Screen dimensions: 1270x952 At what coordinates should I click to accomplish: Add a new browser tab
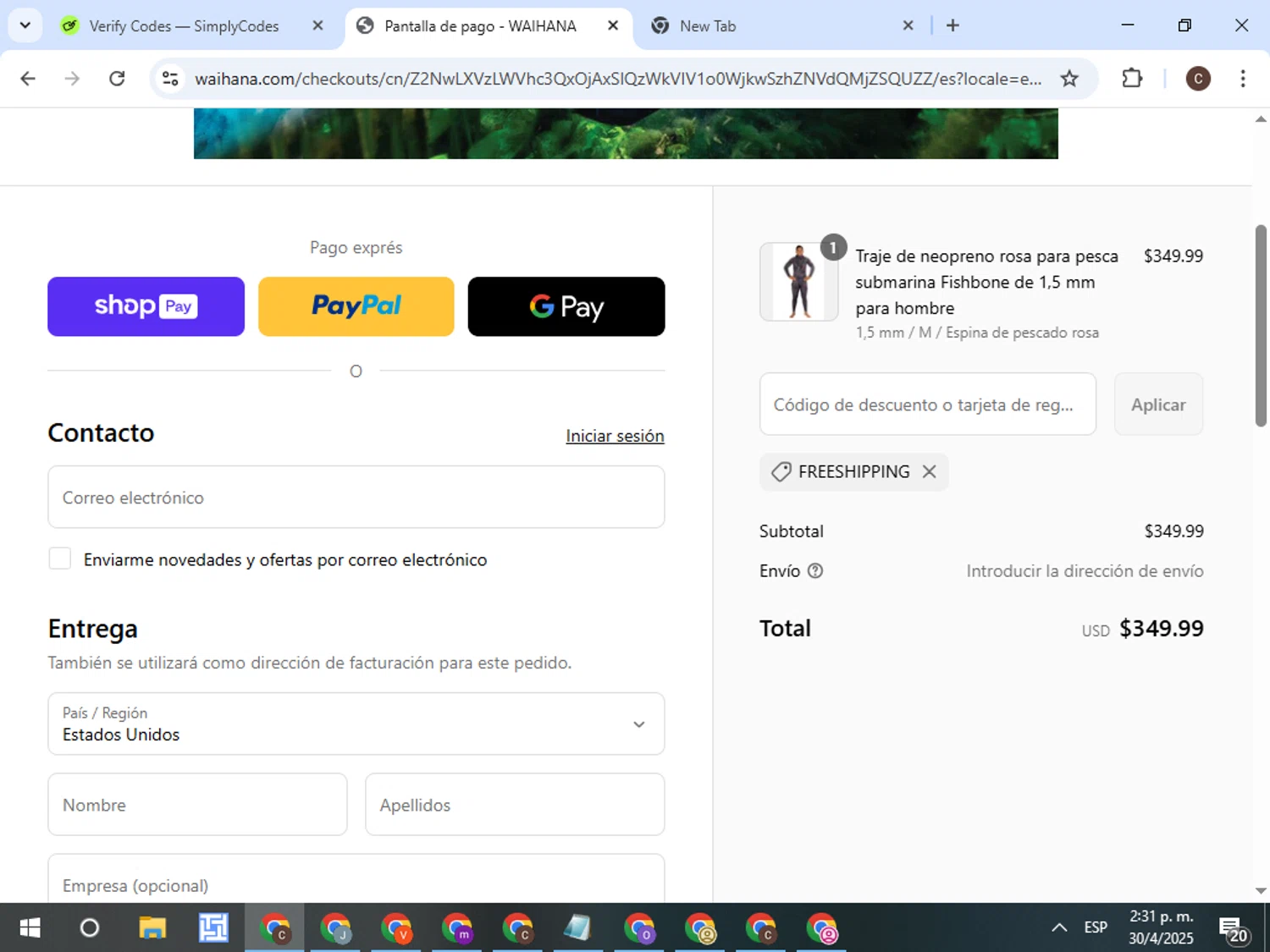tap(952, 25)
